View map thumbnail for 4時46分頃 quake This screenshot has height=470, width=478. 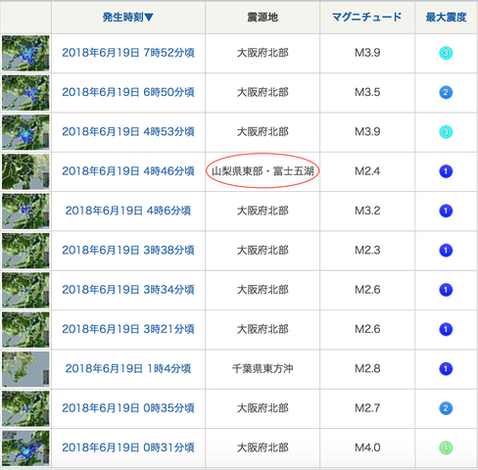pyautogui.click(x=26, y=171)
